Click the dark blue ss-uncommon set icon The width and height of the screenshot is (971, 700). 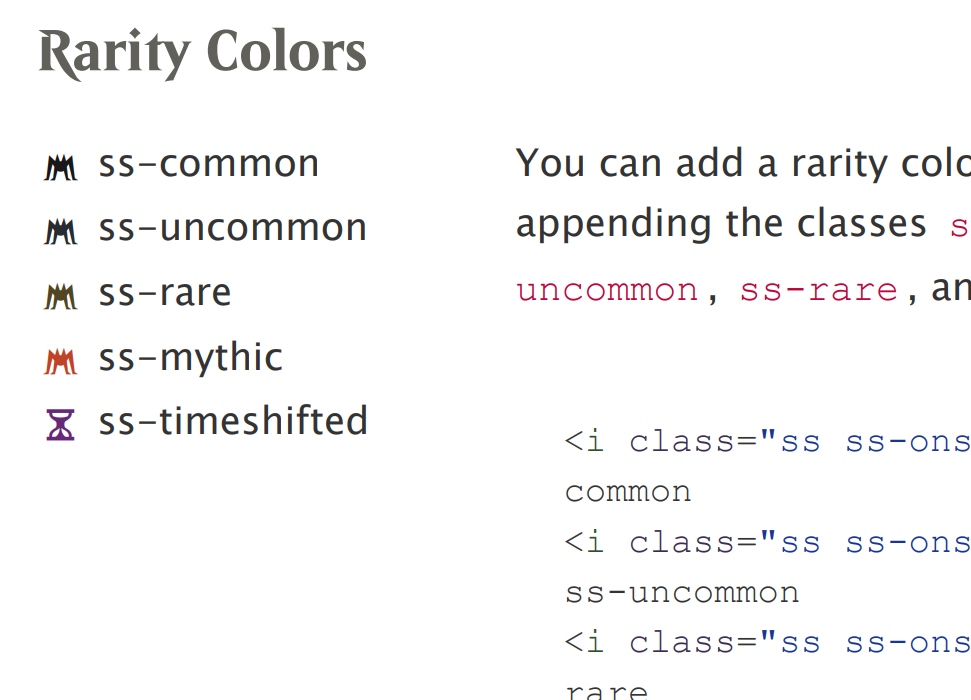pos(61,232)
